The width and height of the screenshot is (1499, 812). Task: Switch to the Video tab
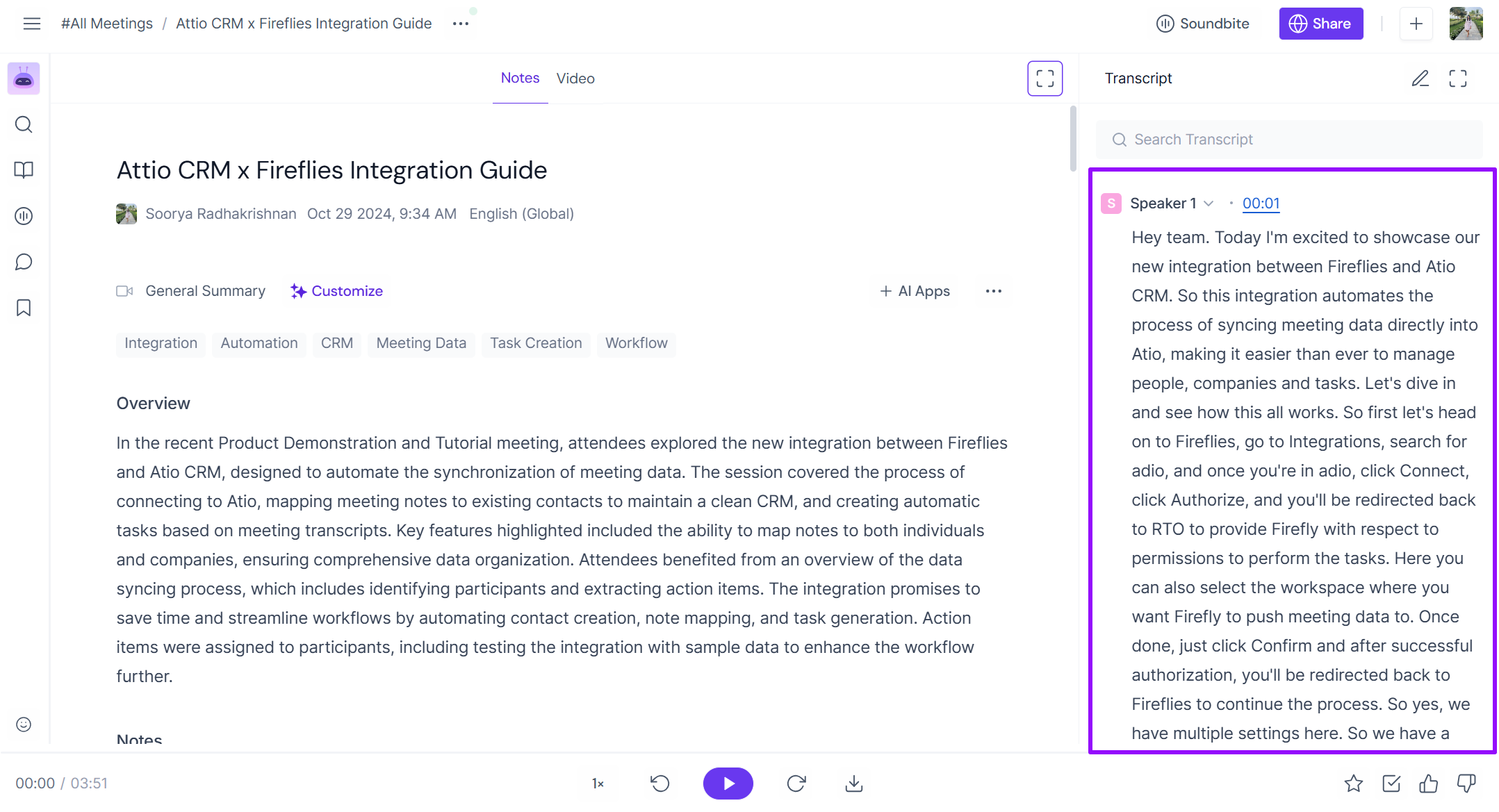coord(575,78)
